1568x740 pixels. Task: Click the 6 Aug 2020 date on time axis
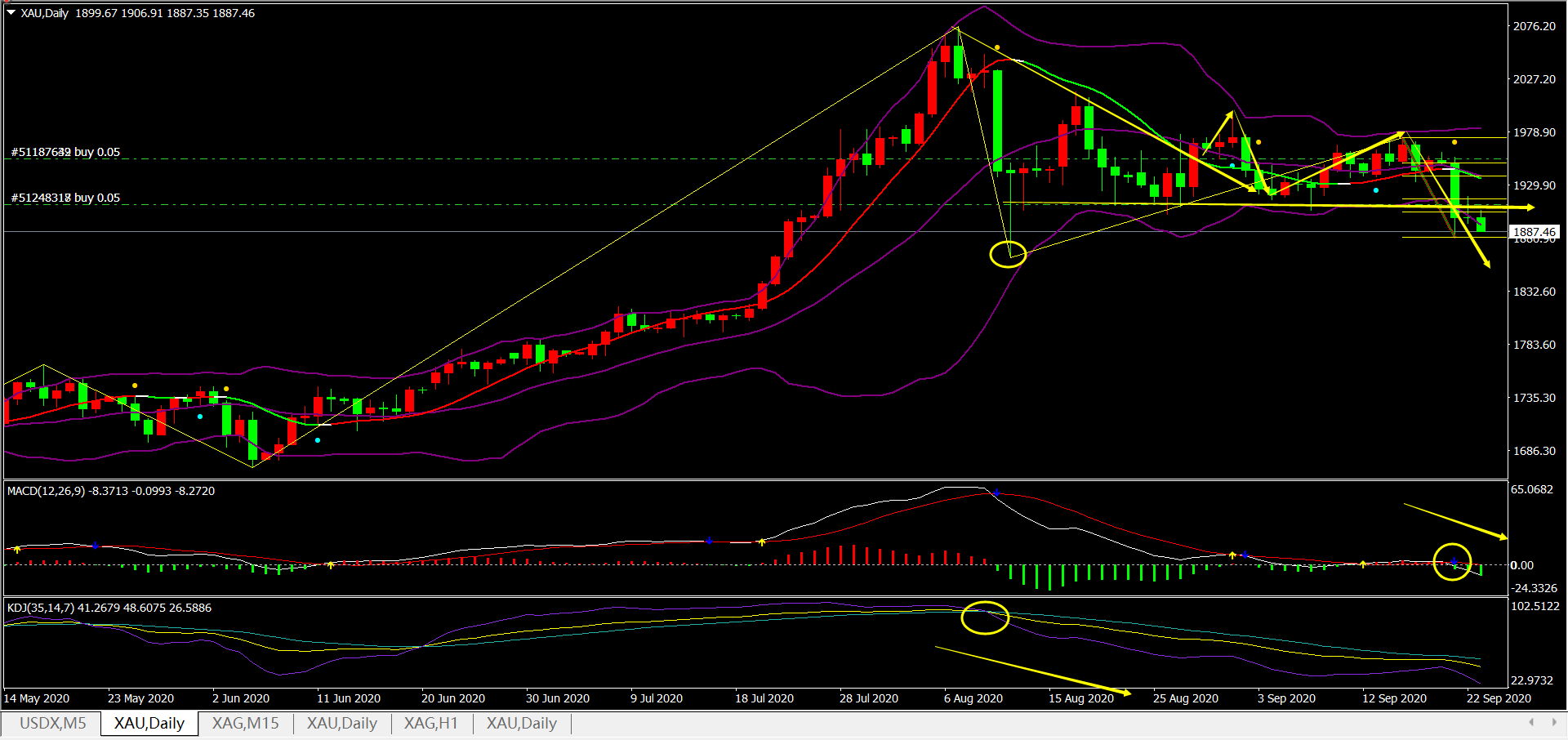[973, 698]
